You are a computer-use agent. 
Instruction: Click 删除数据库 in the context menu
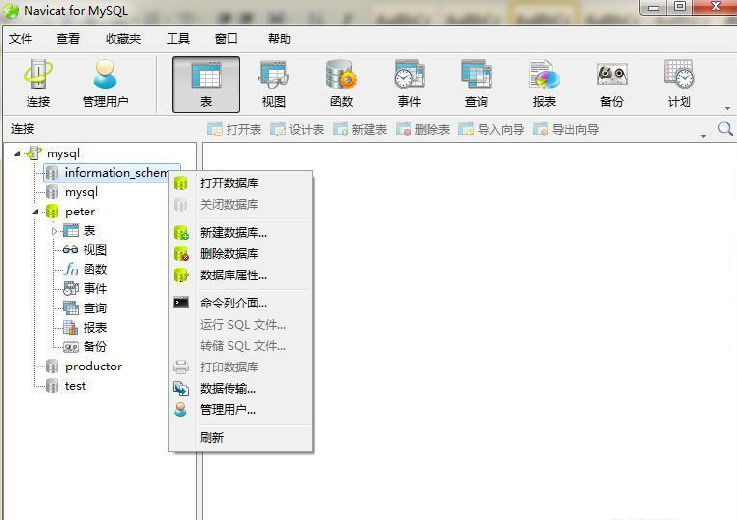[229, 254]
